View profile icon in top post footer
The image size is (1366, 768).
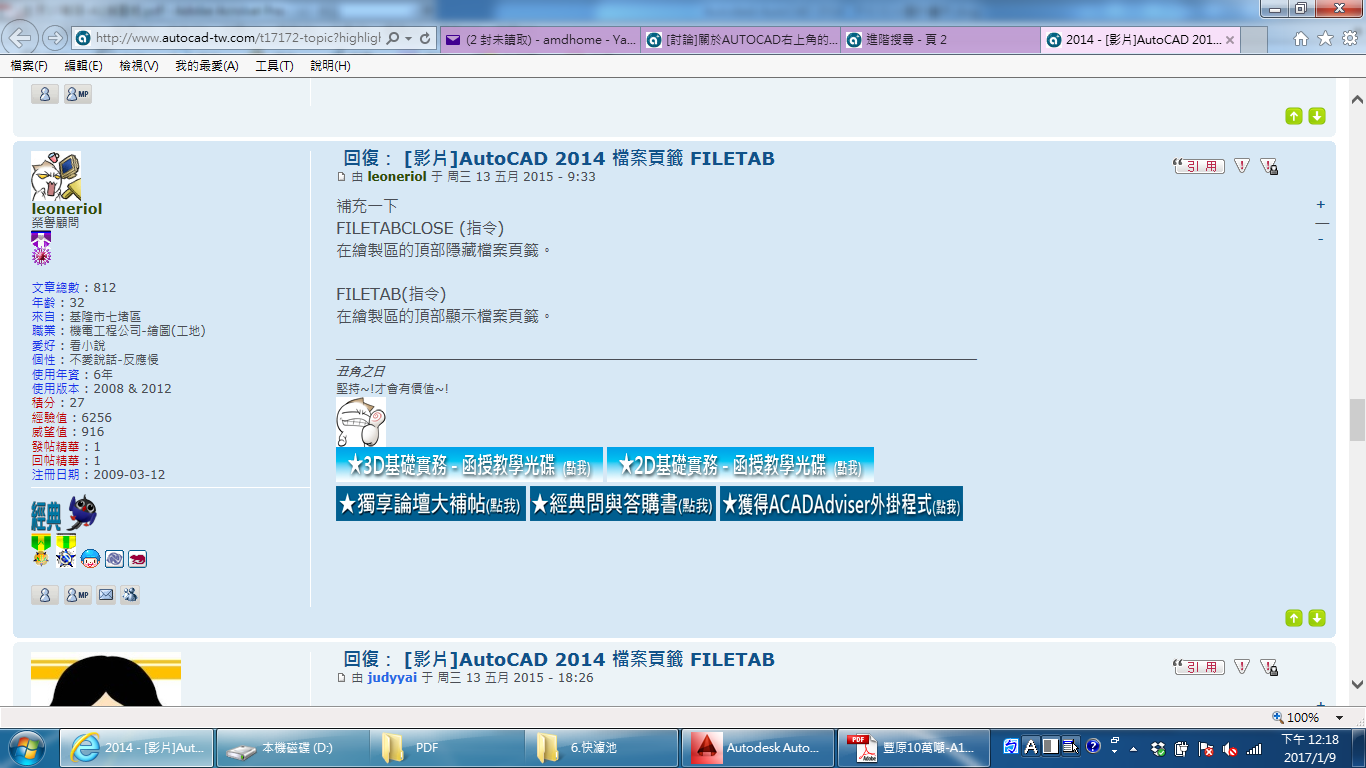[x=44, y=94]
